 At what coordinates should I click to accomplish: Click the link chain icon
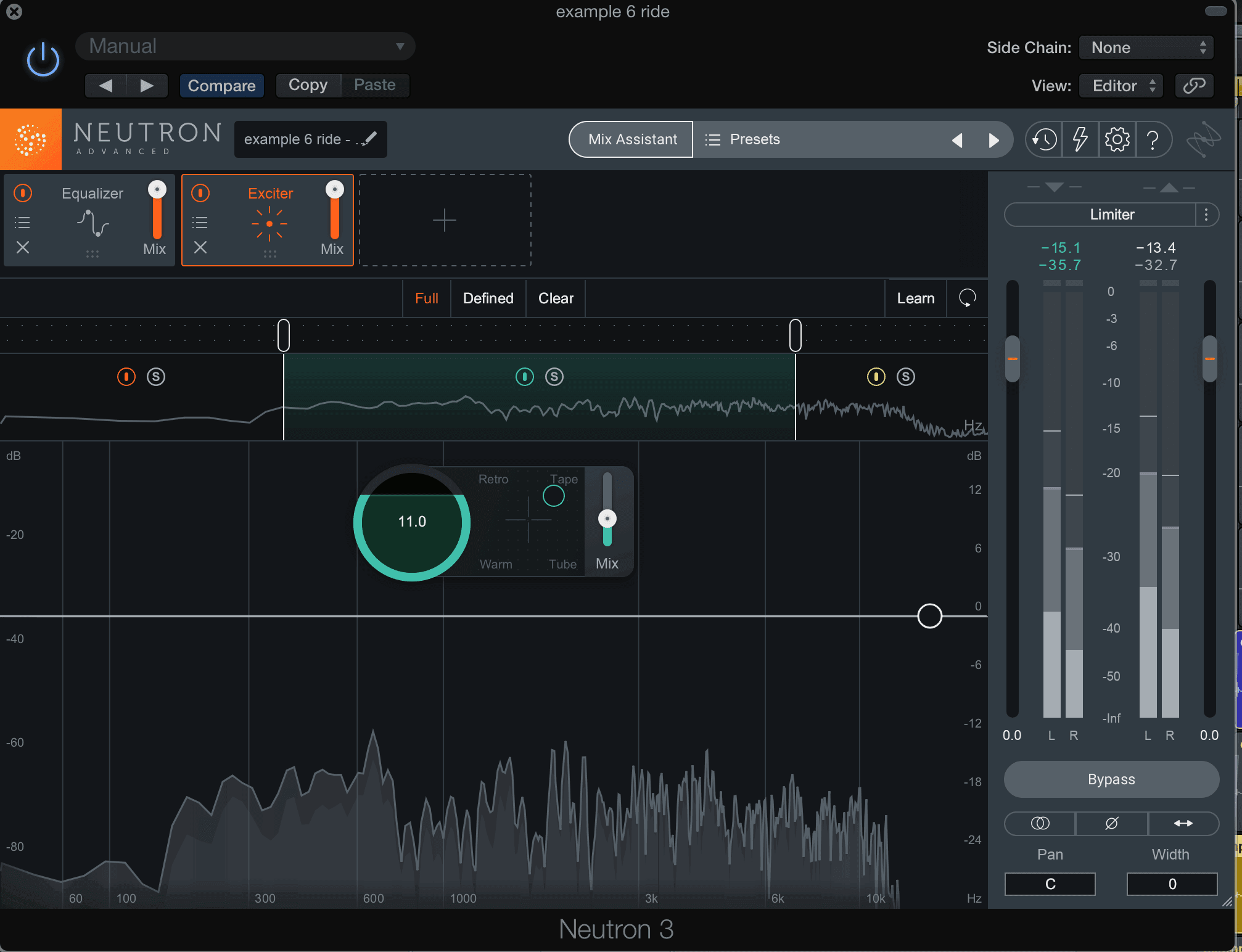[1195, 86]
